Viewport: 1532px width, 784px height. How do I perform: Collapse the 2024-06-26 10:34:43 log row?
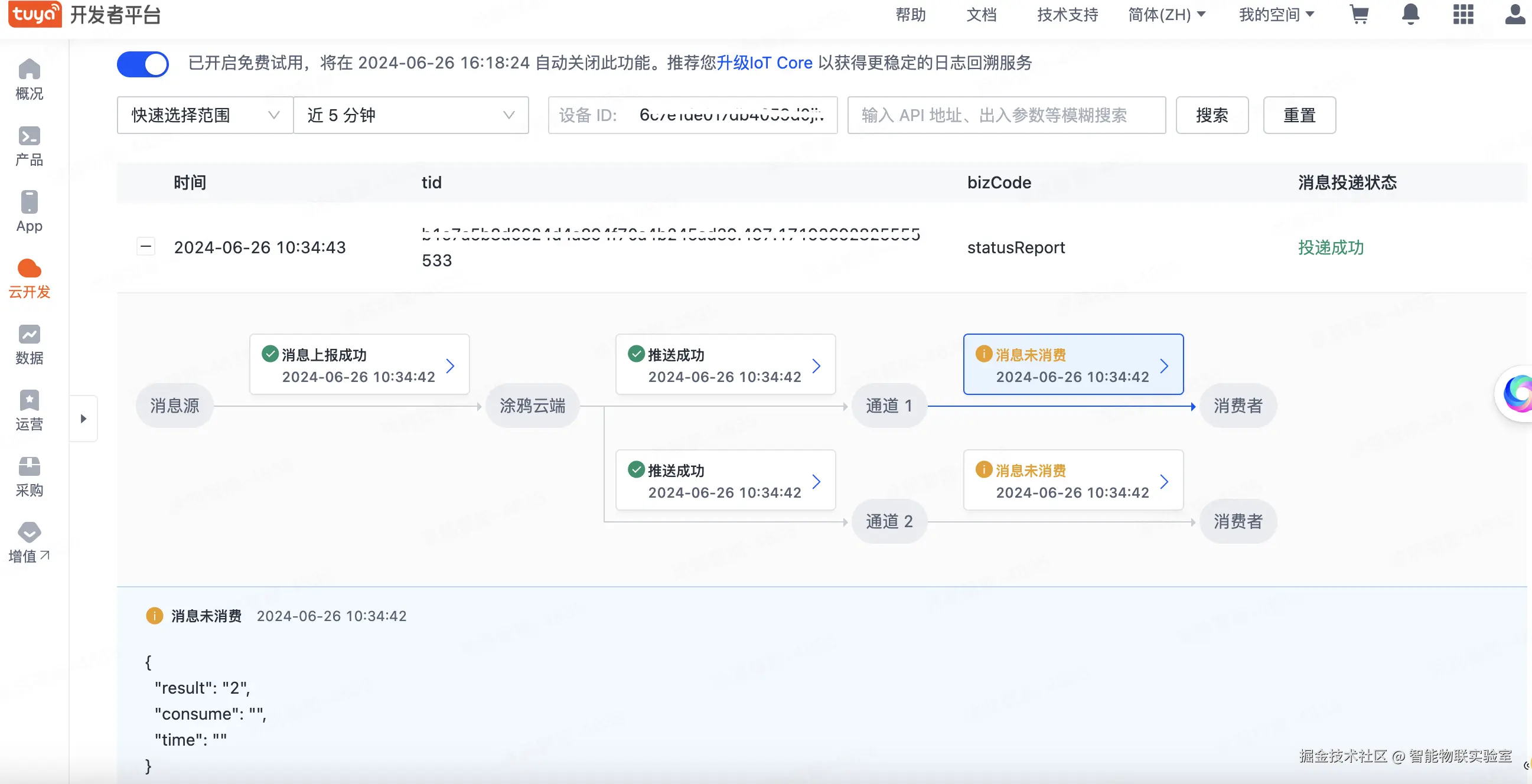pyautogui.click(x=146, y=246)
